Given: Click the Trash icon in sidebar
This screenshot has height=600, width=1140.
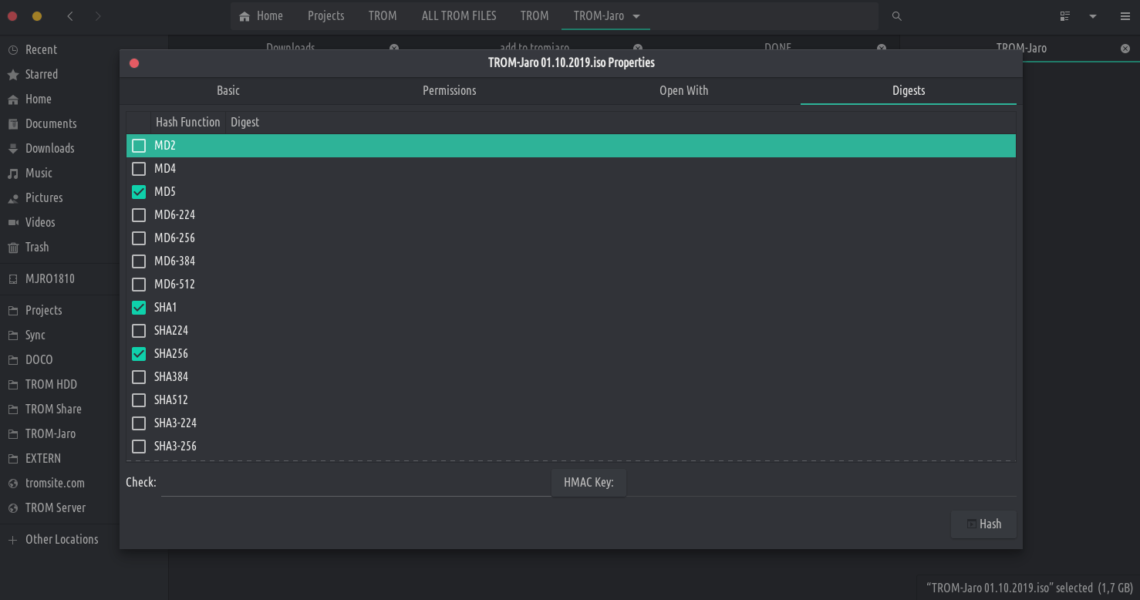Looking at the screenshot, I should pos(13,247).
